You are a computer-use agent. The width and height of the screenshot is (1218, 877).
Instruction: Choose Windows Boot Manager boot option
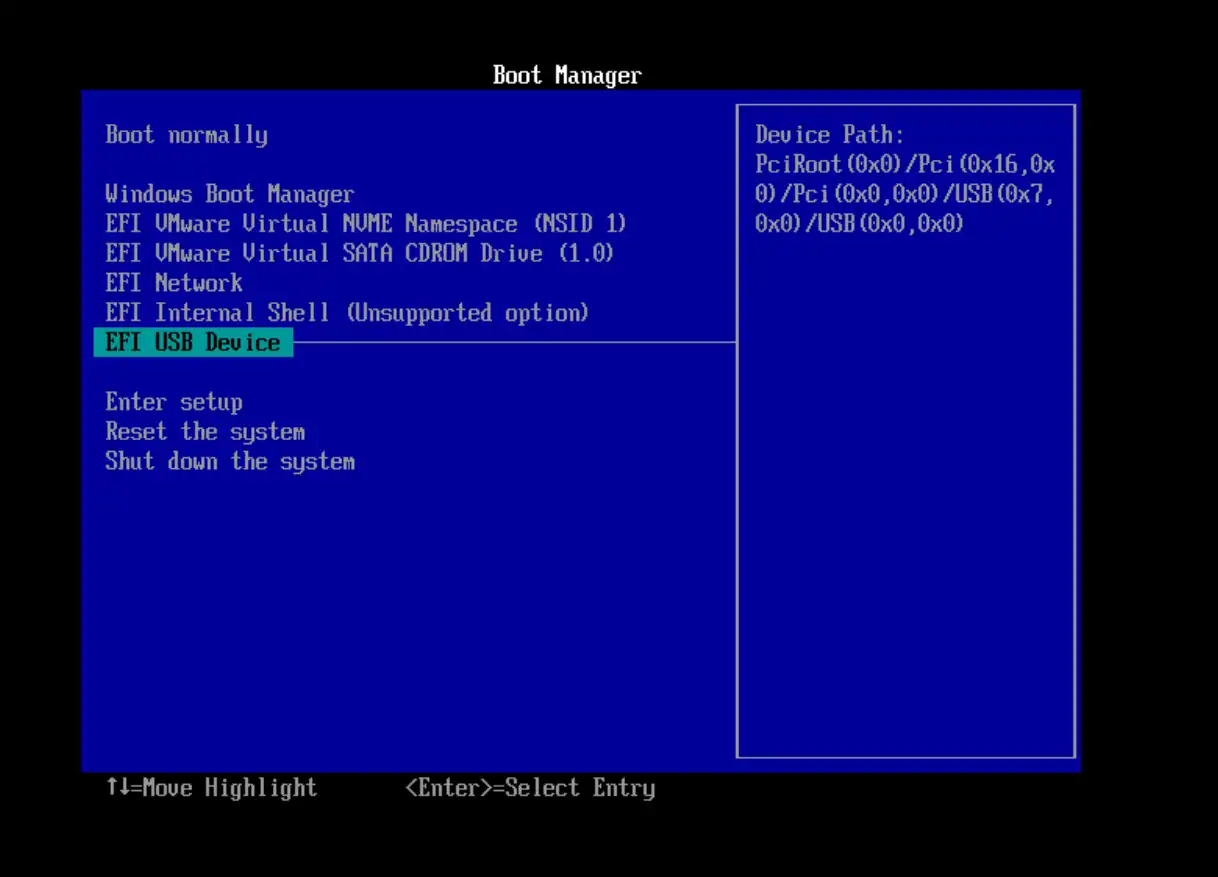coord(230,194)
